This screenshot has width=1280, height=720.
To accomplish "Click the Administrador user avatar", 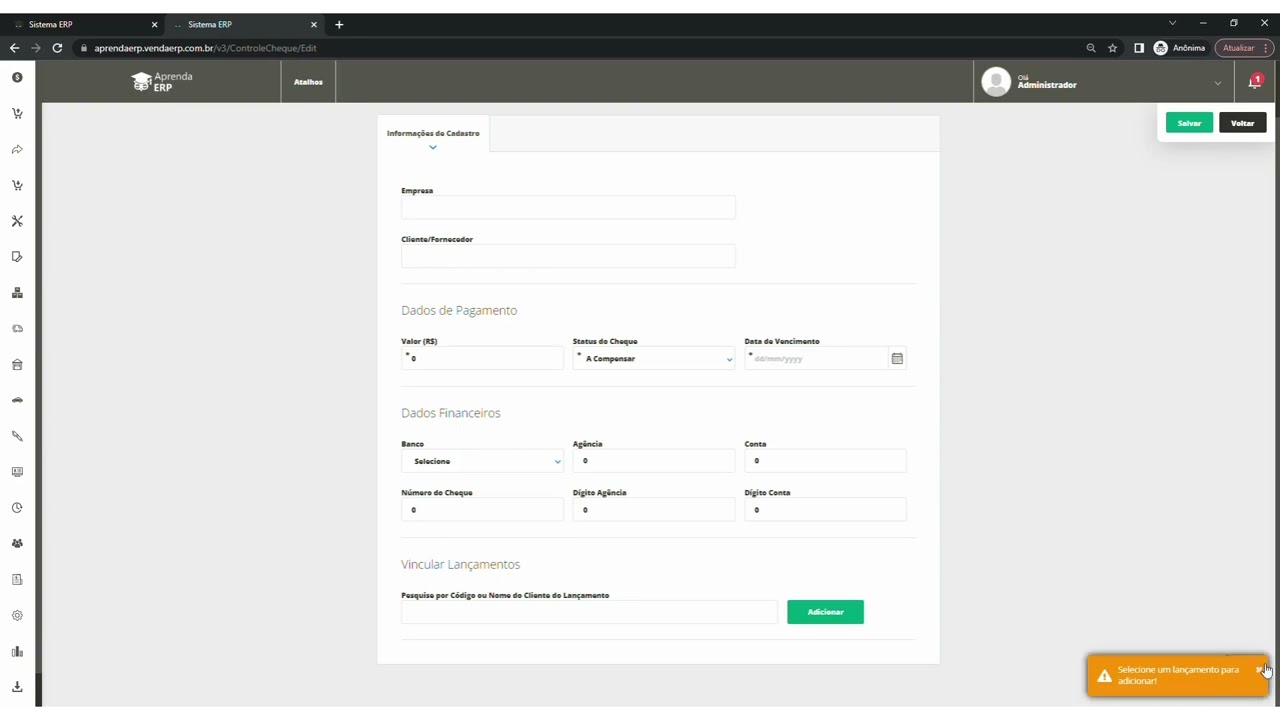I will tap(996, 82).
